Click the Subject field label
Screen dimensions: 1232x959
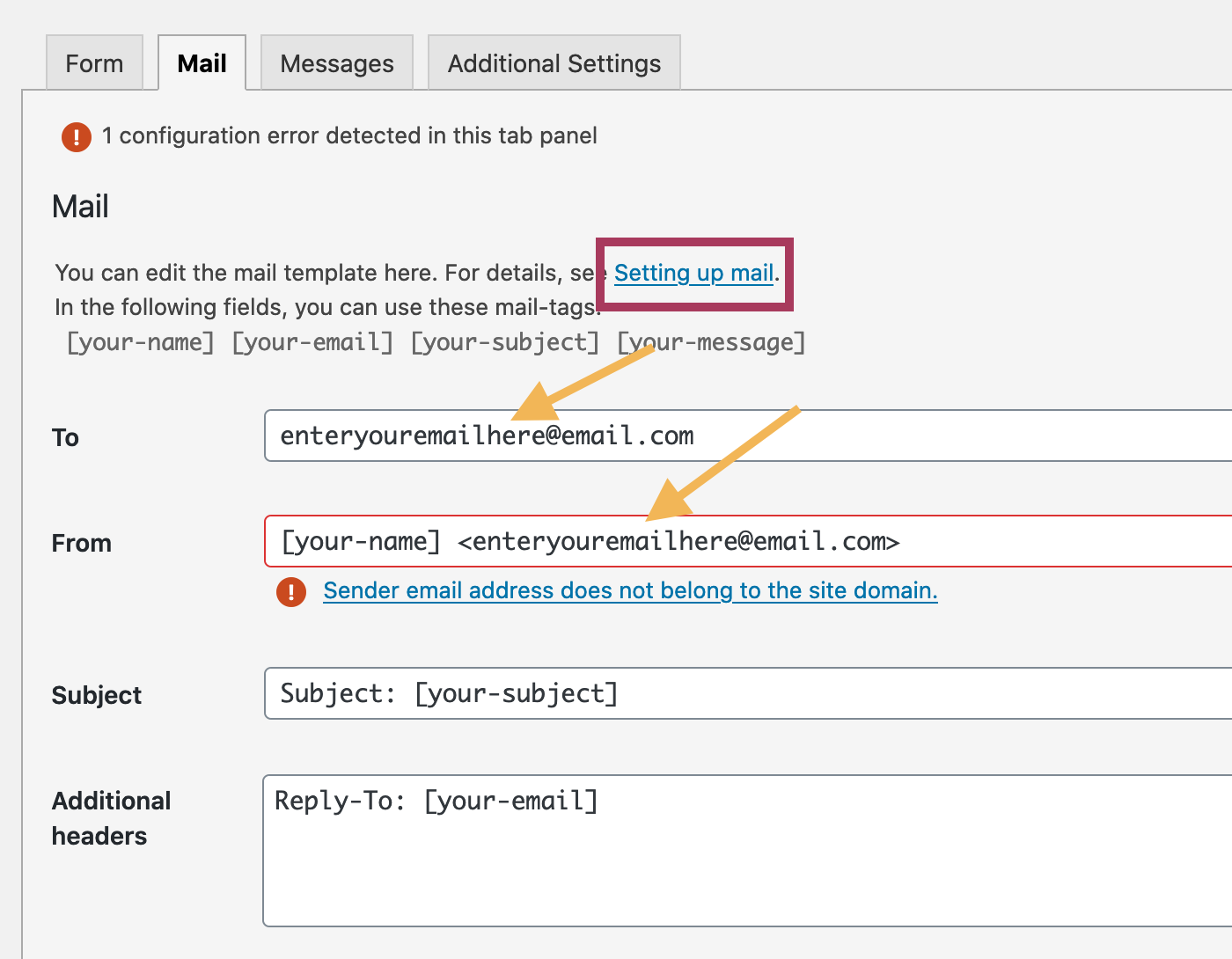[97, 695]
